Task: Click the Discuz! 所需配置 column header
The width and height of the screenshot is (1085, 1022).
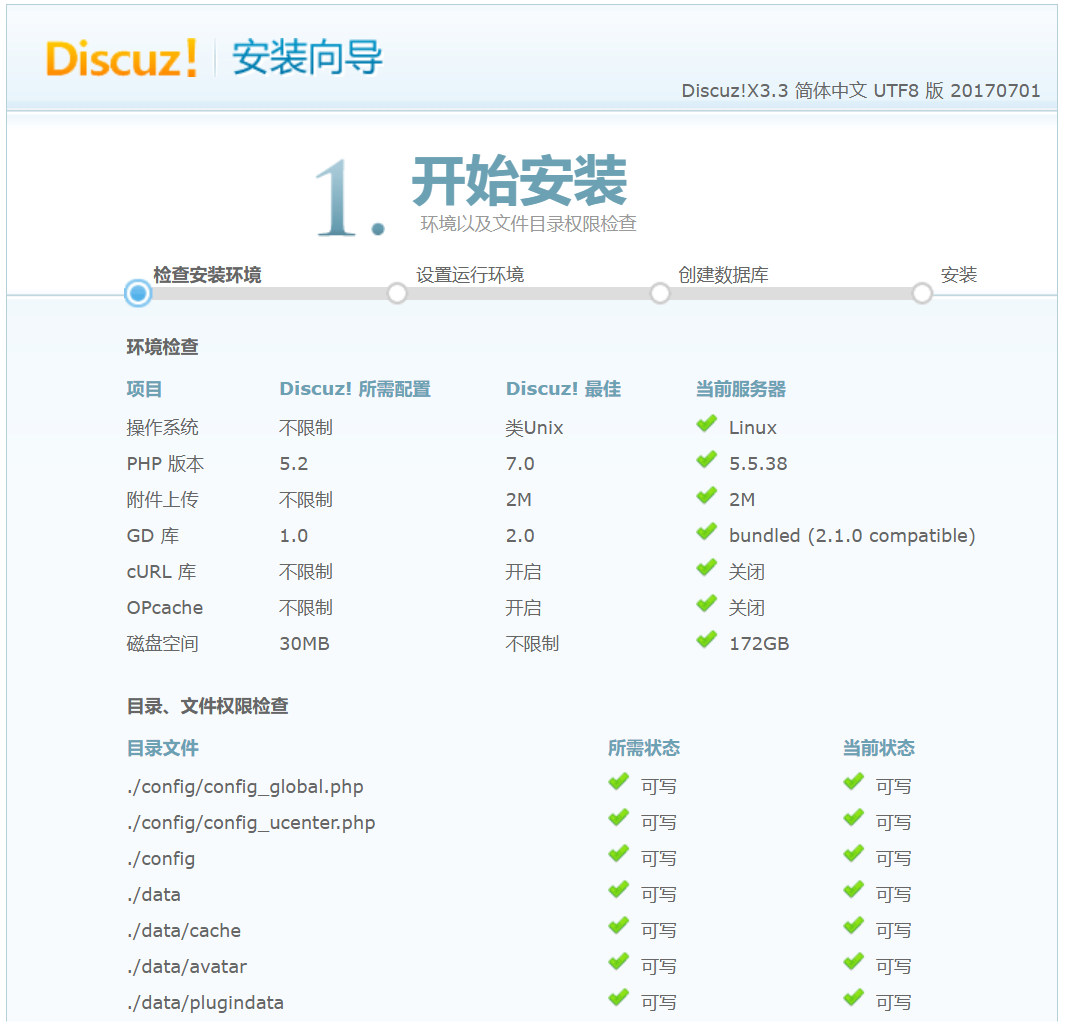Action: click(355, 389)
